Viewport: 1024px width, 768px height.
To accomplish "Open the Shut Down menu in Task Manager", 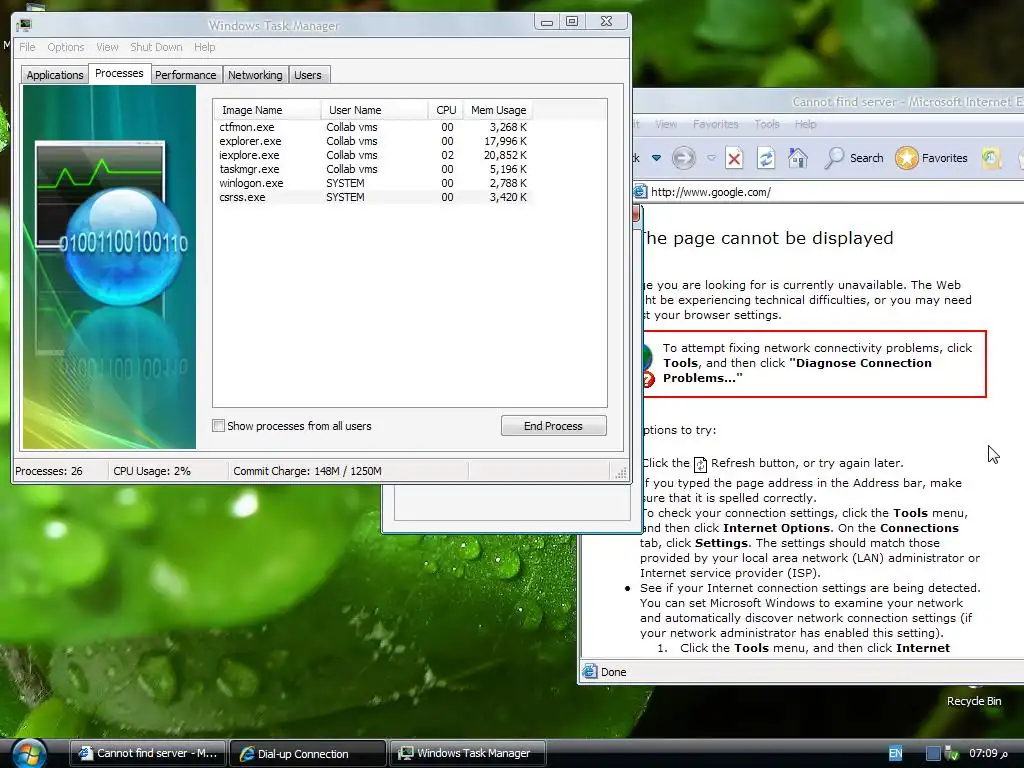I will tap(156, 47).
